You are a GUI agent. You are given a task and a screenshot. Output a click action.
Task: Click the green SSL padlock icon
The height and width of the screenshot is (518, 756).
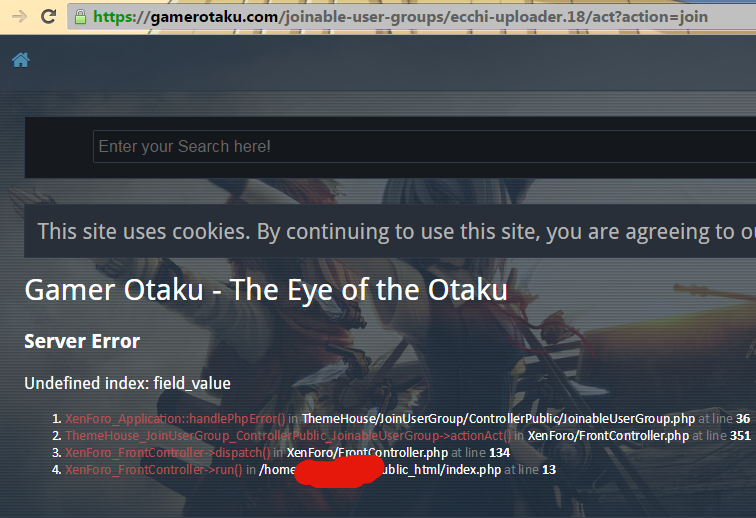81,17
